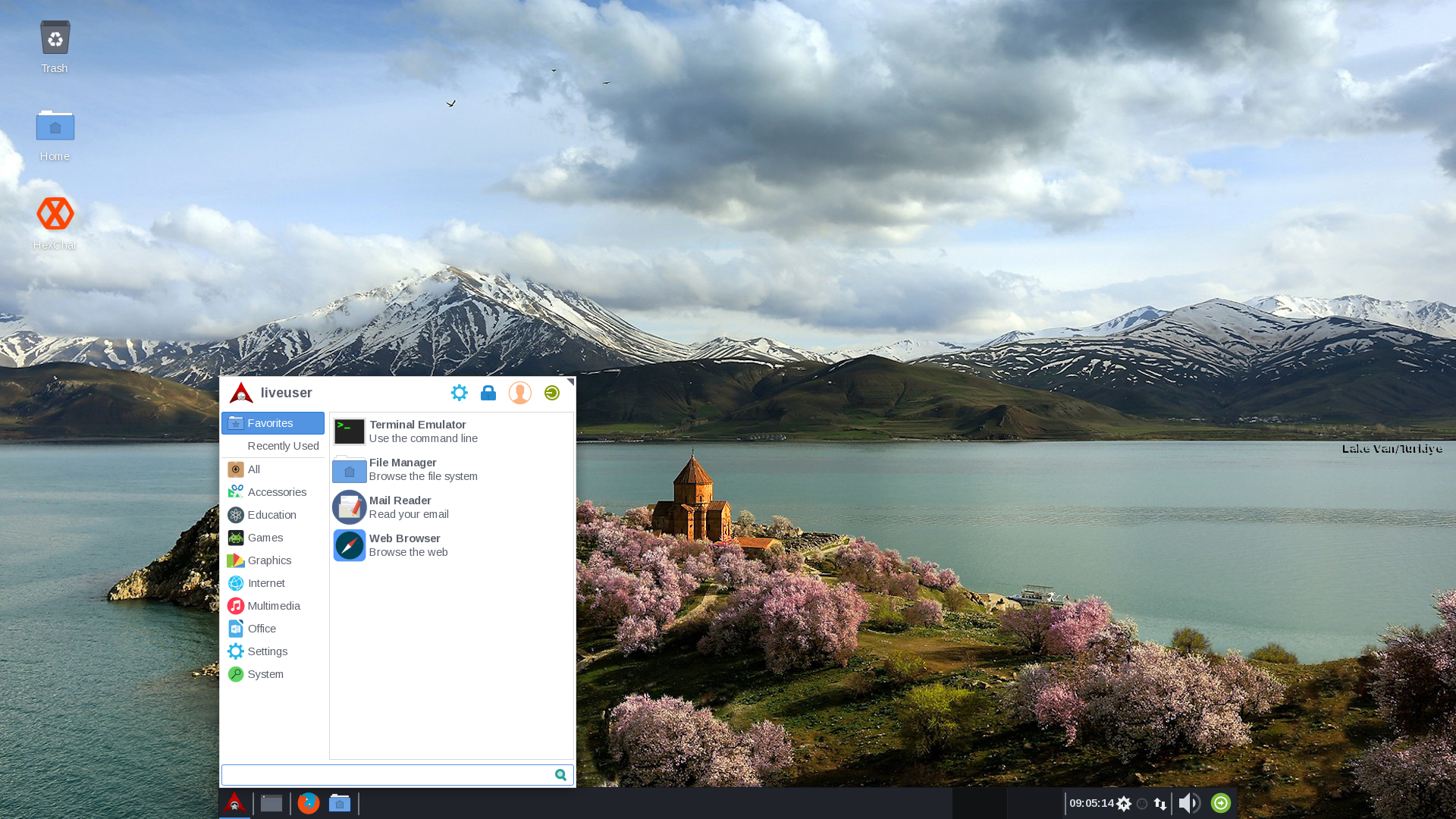The height and width of the screenshot is (819, 1456).
Task: Open the Accessories category
Action: [x=273, y=492]
